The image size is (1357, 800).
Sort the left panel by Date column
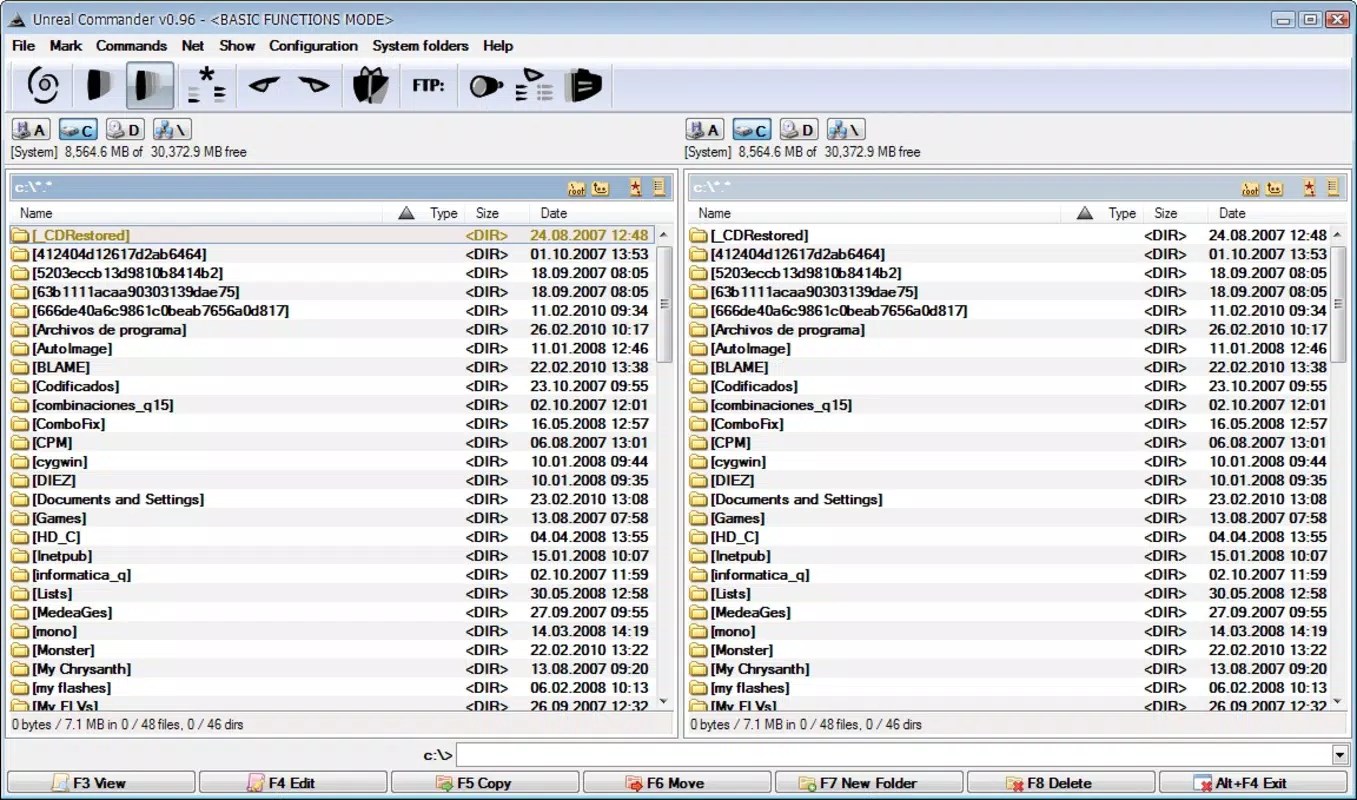tap(553, 213)
